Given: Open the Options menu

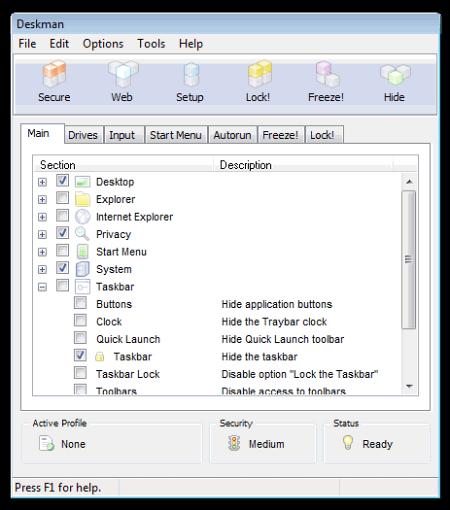Looking at the screenshot, I should [103, 44].
